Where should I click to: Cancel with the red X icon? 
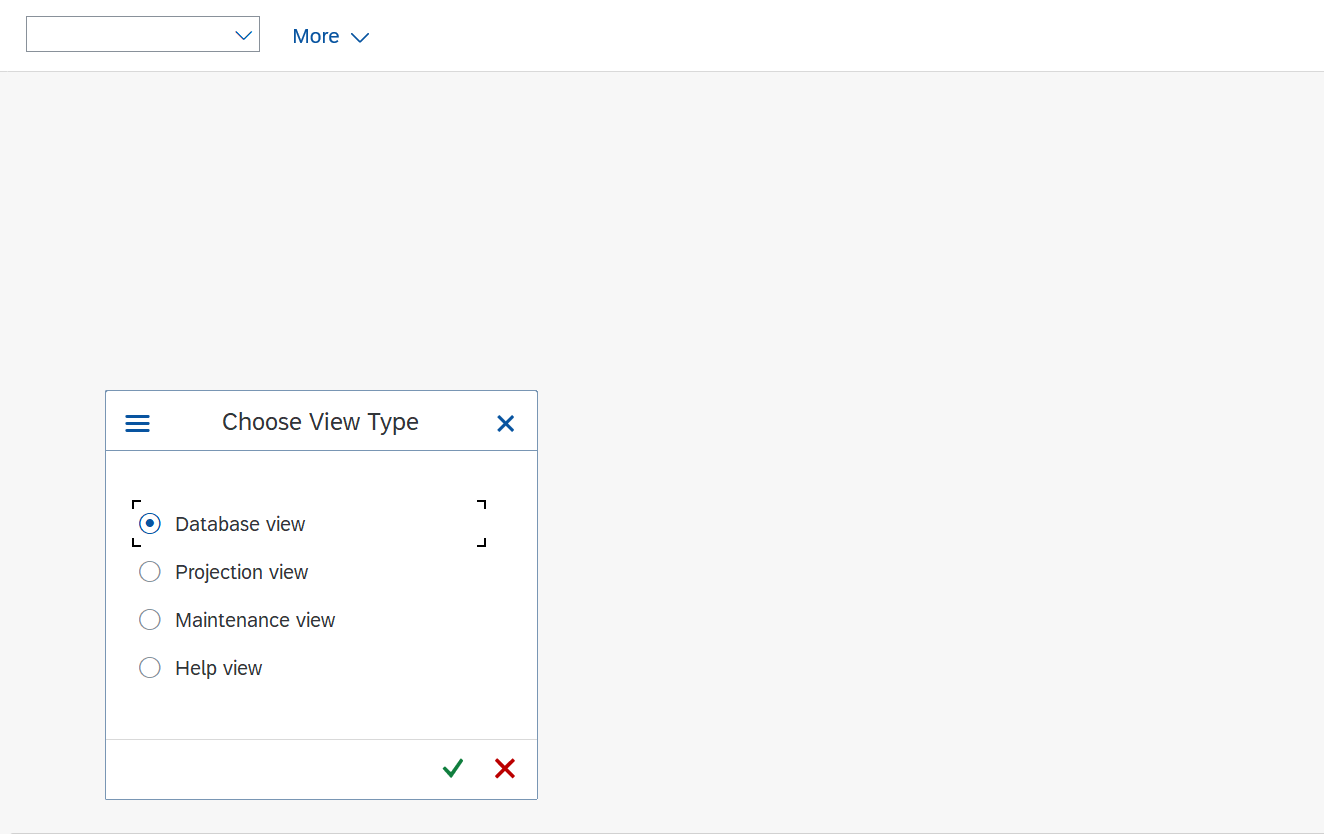coord(505,768)
